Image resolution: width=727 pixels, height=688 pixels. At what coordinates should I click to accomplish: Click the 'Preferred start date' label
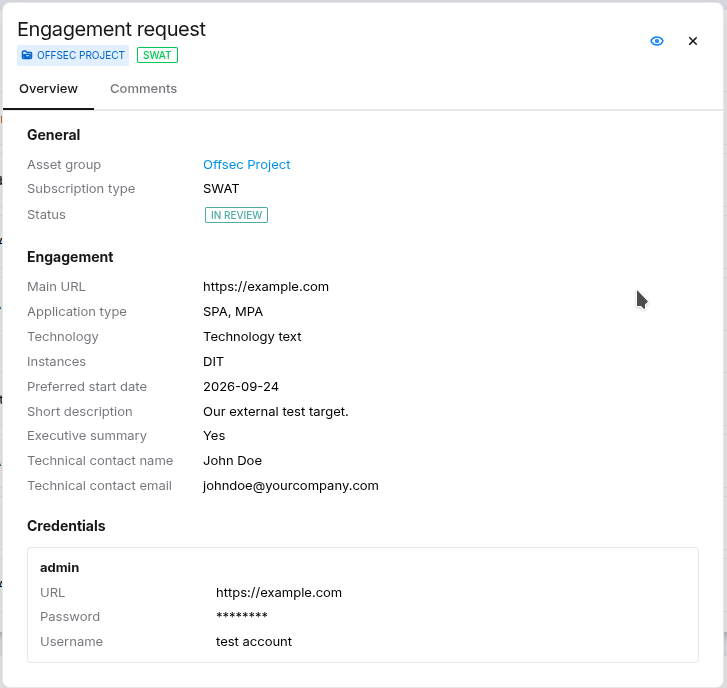87,387
